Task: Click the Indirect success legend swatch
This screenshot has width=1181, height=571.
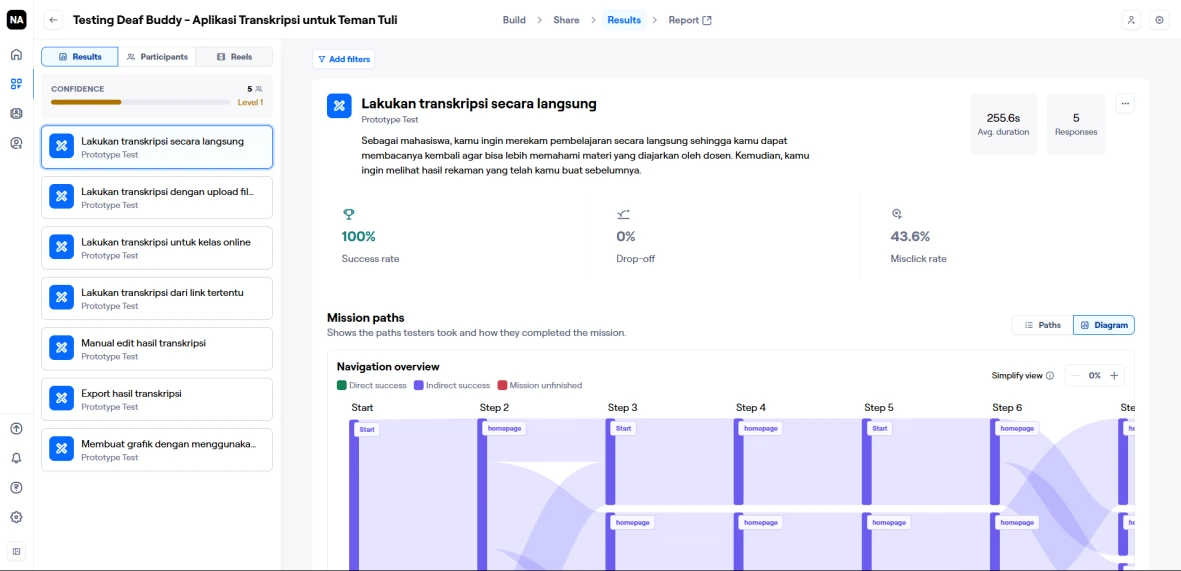Action: tap(418, 385)
